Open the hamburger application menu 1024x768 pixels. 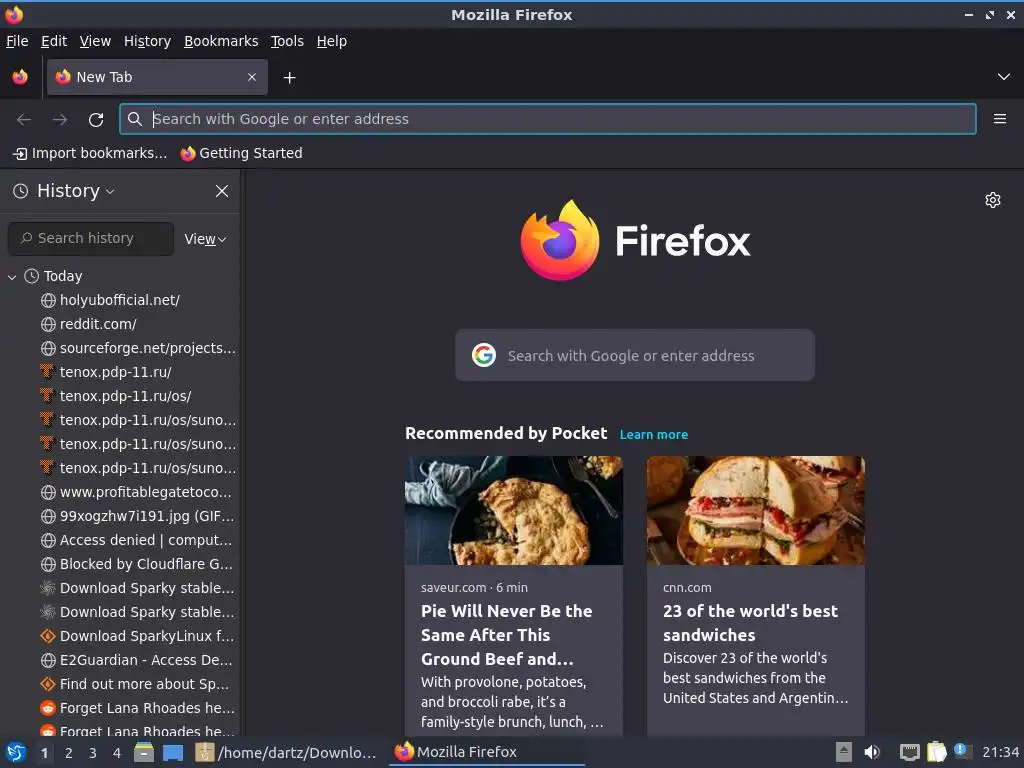(x=999, y=119)
